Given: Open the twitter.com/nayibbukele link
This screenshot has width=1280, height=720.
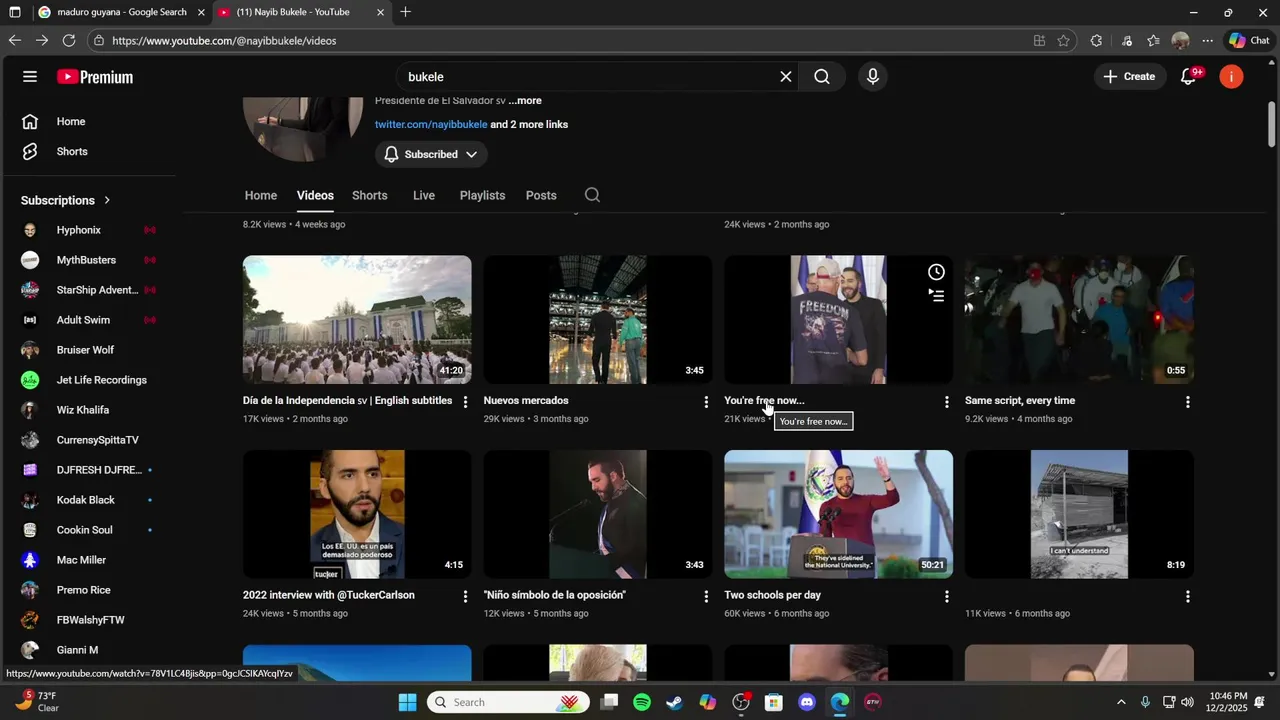Looking at the screenshot, I should tap(431, 124).
